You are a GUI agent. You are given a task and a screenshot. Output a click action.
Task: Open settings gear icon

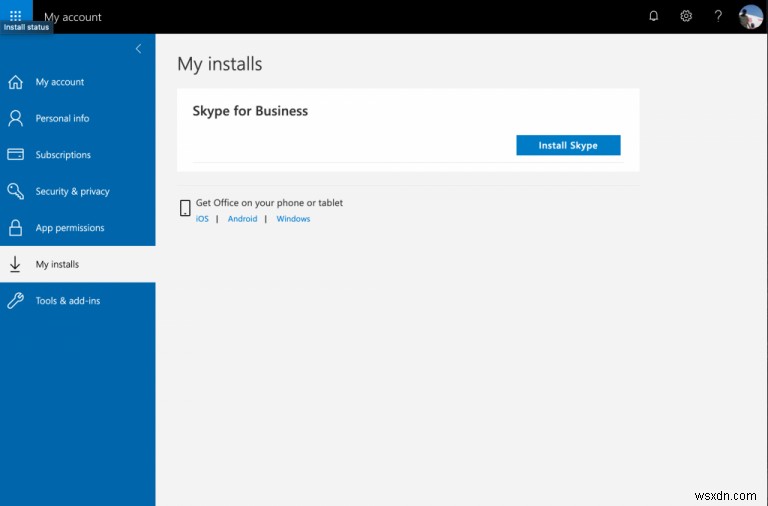[x=686, y=16]
